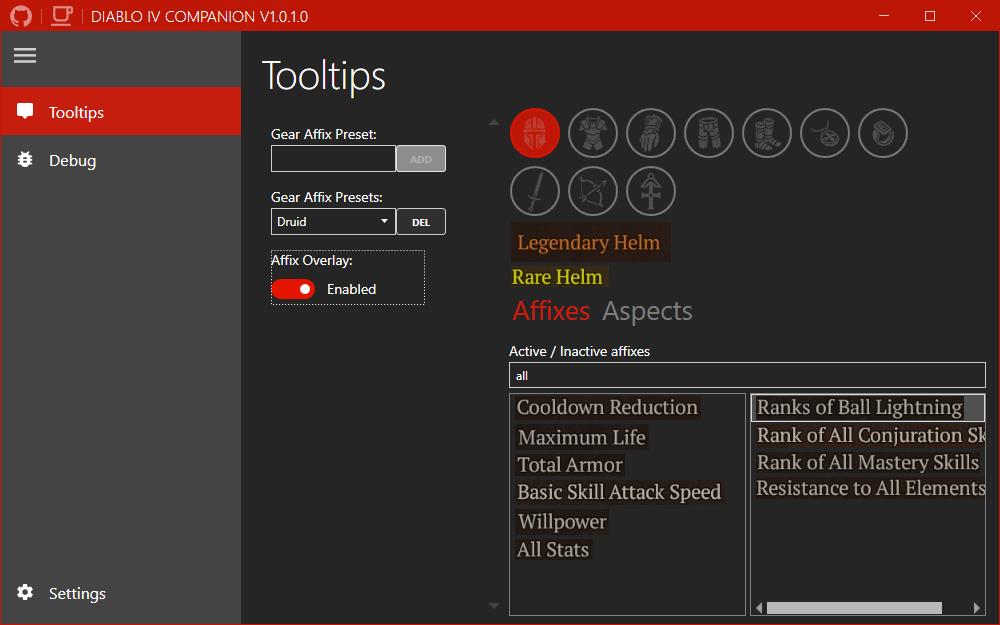This screenshot has width=1000, height=625.
Task: Select the Pants gear slot icon
Action: coord(709,132)
